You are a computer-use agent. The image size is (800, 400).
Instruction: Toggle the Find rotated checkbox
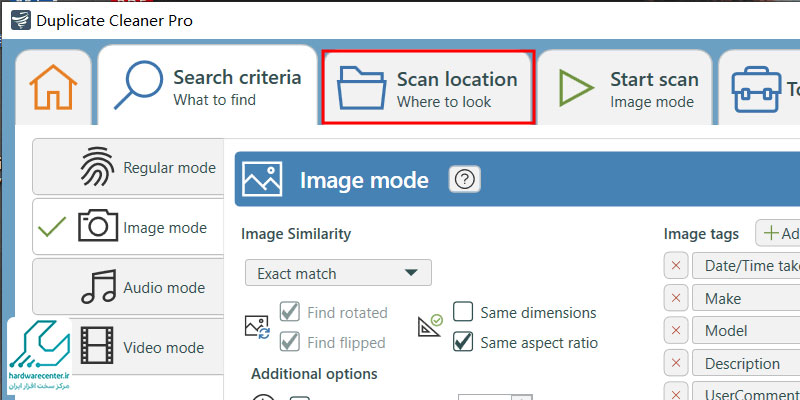(290, 312)
